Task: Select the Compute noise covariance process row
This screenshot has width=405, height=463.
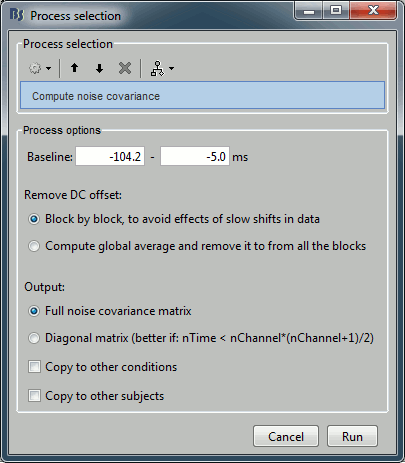Action: click(202, 96)
